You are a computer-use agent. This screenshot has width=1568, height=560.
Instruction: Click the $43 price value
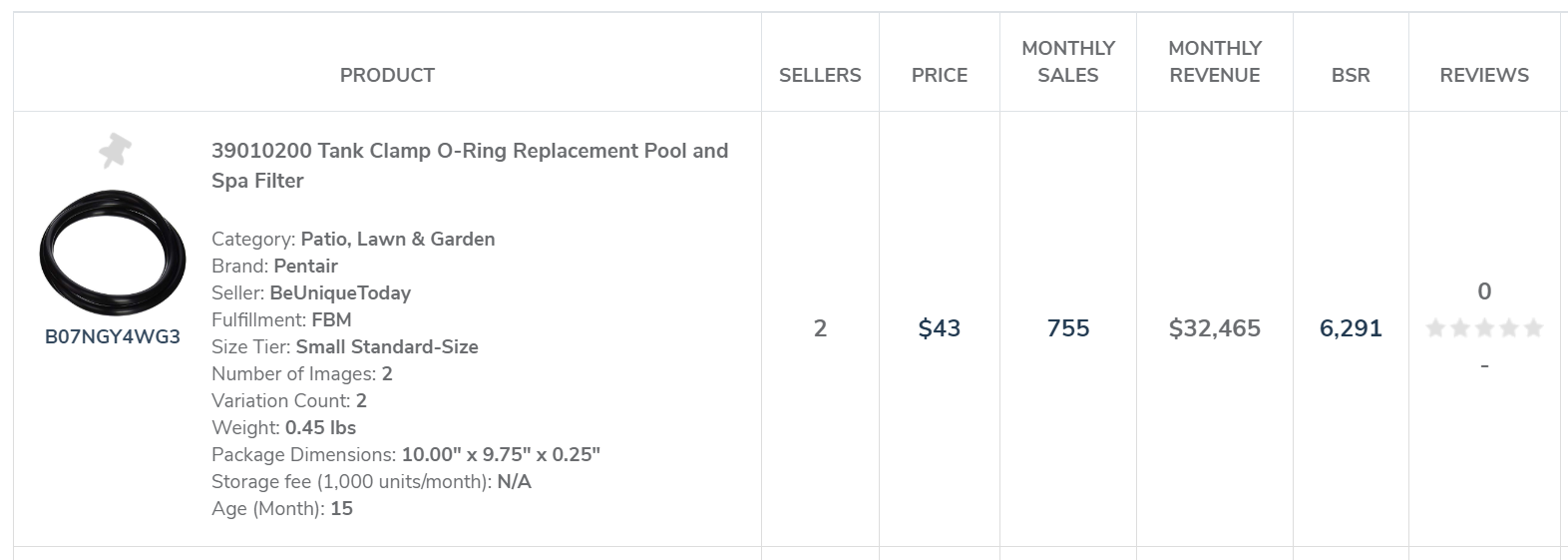(x=940, y=328)
